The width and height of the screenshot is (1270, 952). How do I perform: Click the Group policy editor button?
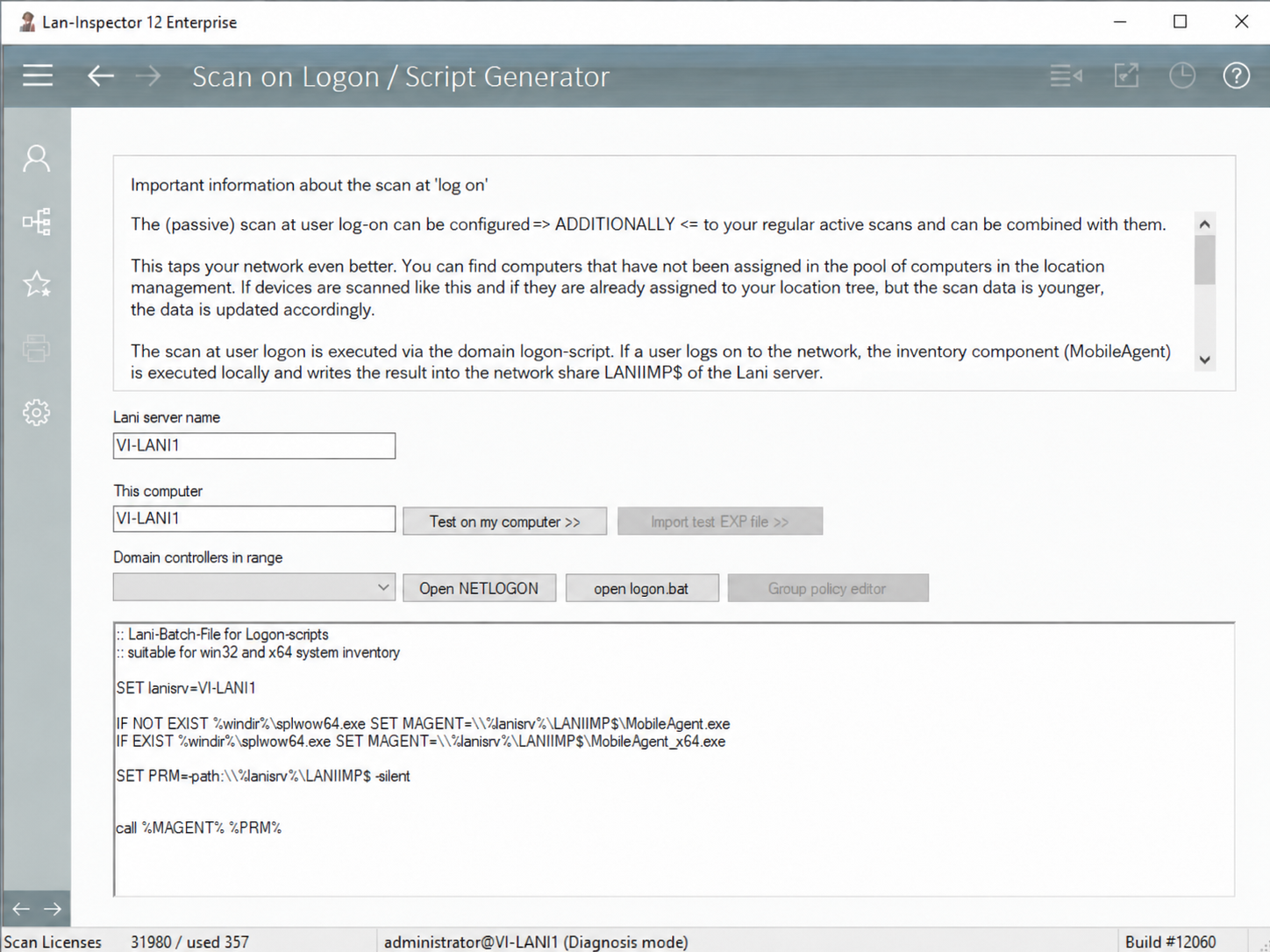828,588
